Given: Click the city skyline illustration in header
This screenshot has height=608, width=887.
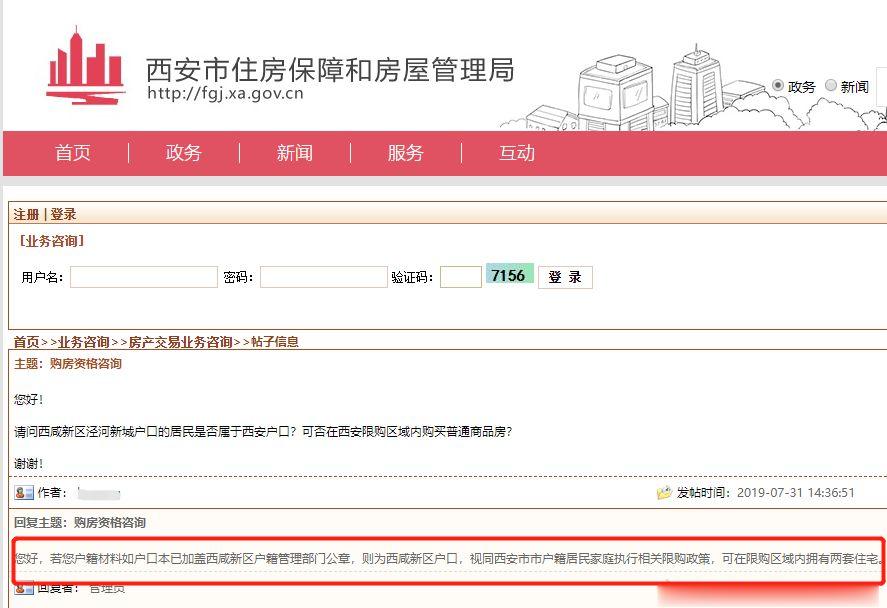Looking at the screenshot, I should (650, 80).
